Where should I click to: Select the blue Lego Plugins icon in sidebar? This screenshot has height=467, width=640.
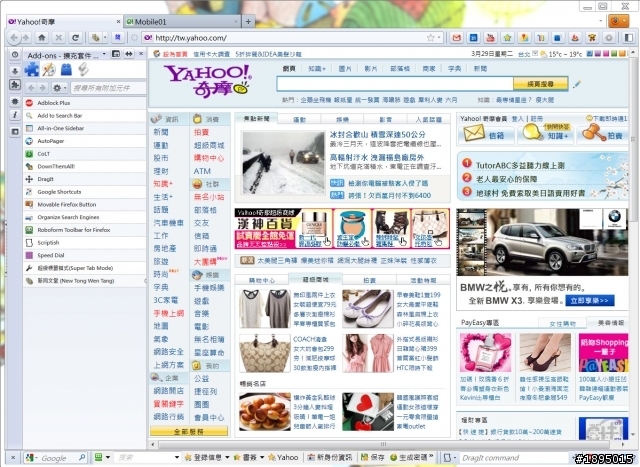tap(66, 70)
